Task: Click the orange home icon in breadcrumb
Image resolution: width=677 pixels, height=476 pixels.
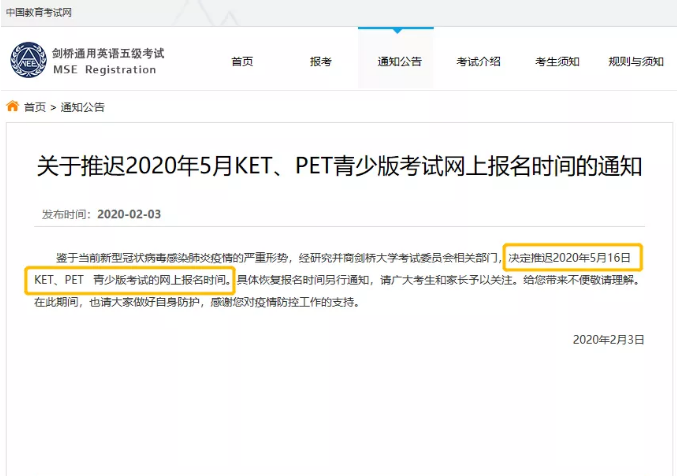Action: pyautogui.click(x=13, y=106)
